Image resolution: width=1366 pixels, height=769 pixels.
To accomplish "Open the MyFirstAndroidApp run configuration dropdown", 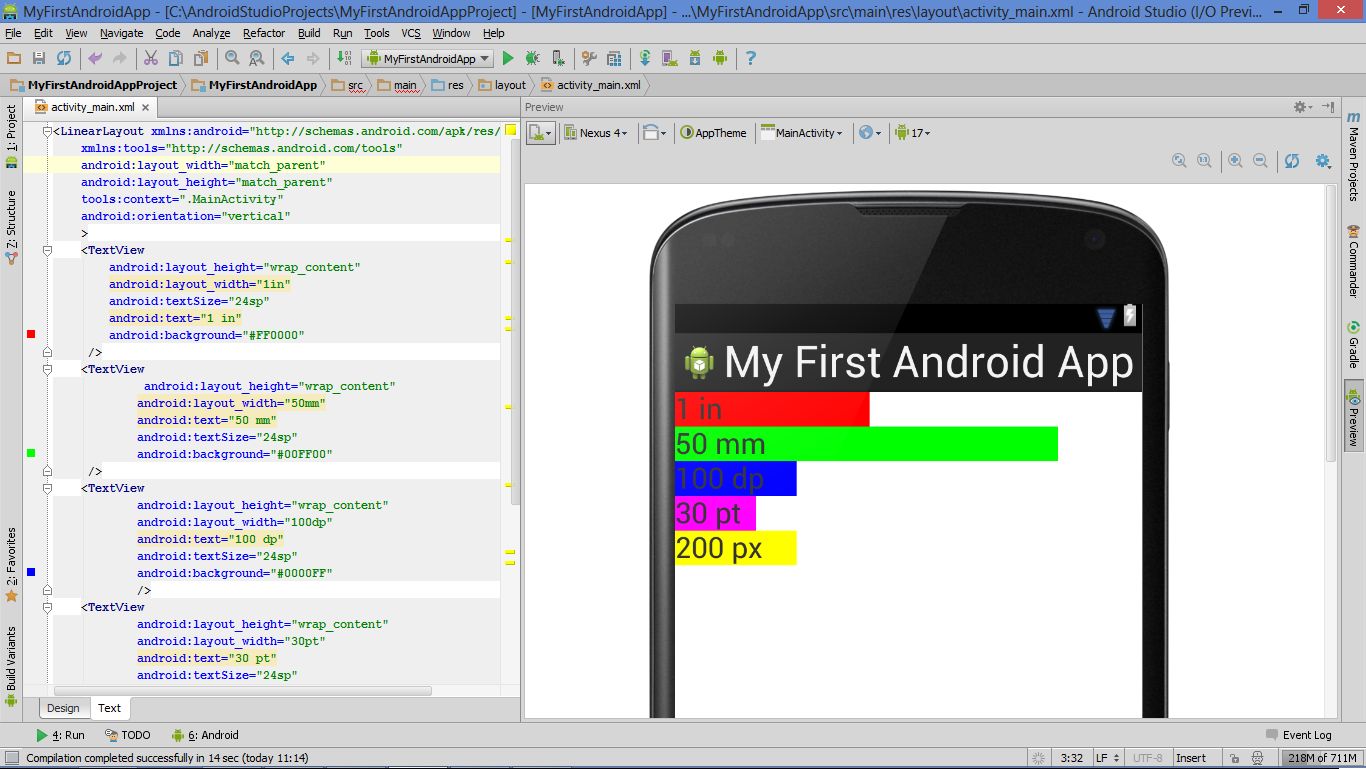I will [428, 59].
